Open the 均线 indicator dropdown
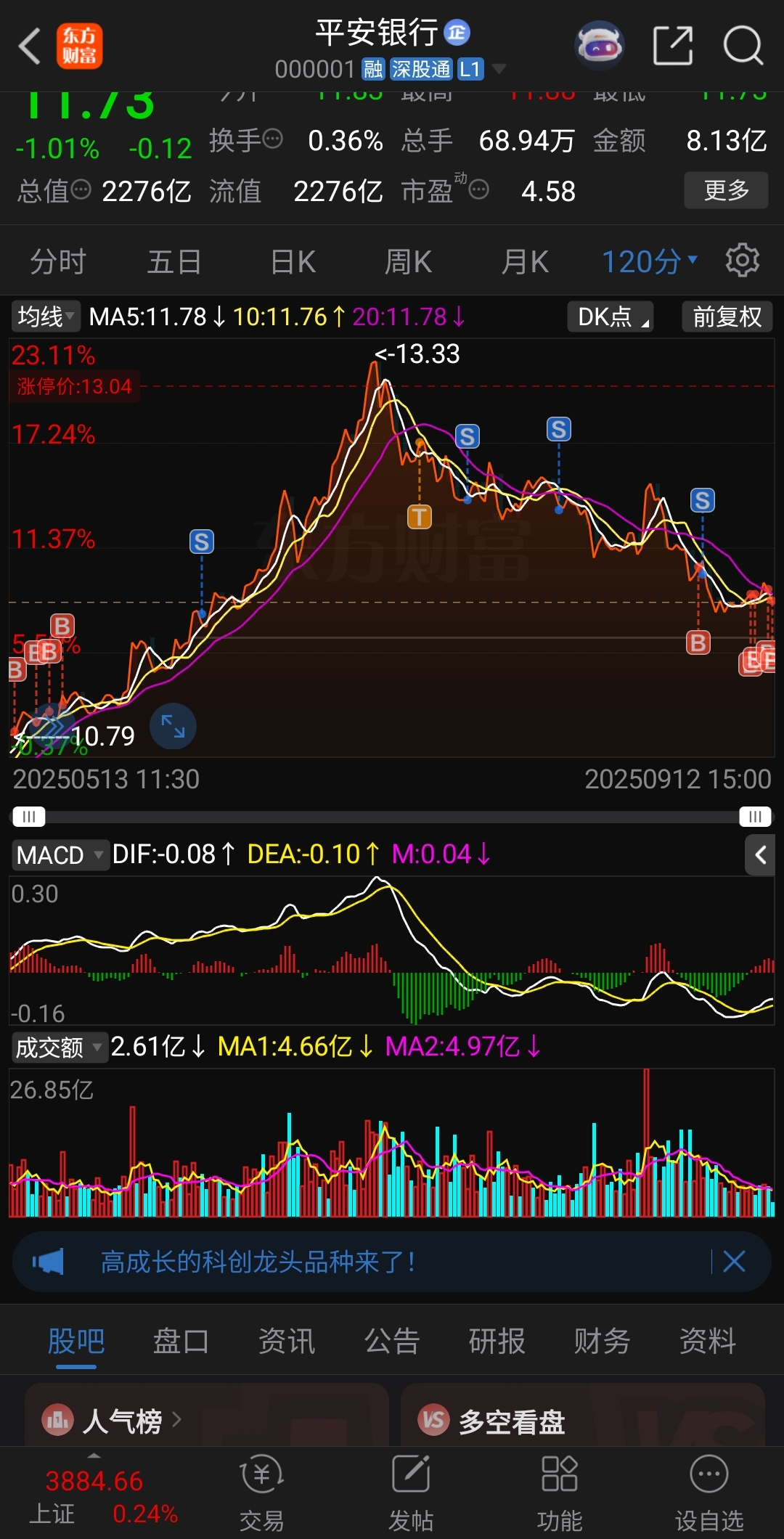784x1539 pixels. (46, 317)
